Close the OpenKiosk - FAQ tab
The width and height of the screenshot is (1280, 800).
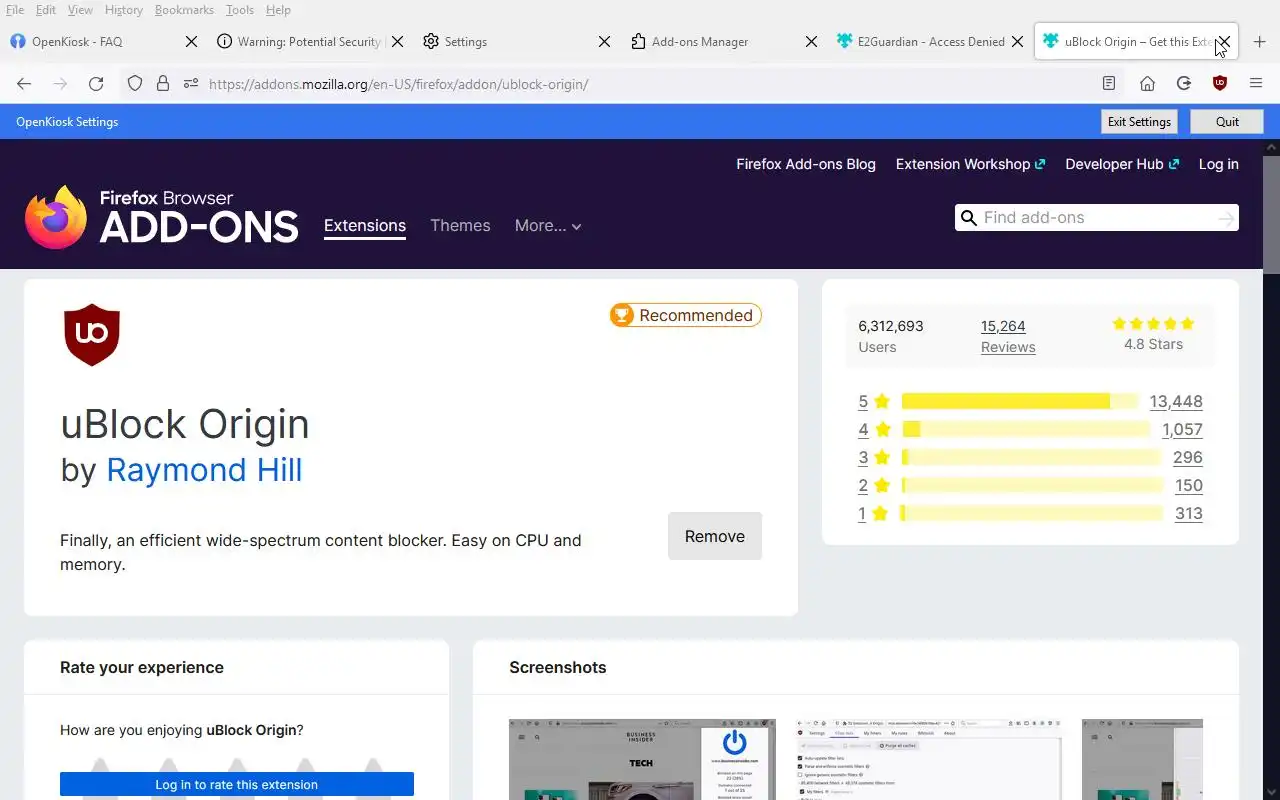tap(192, 42)
